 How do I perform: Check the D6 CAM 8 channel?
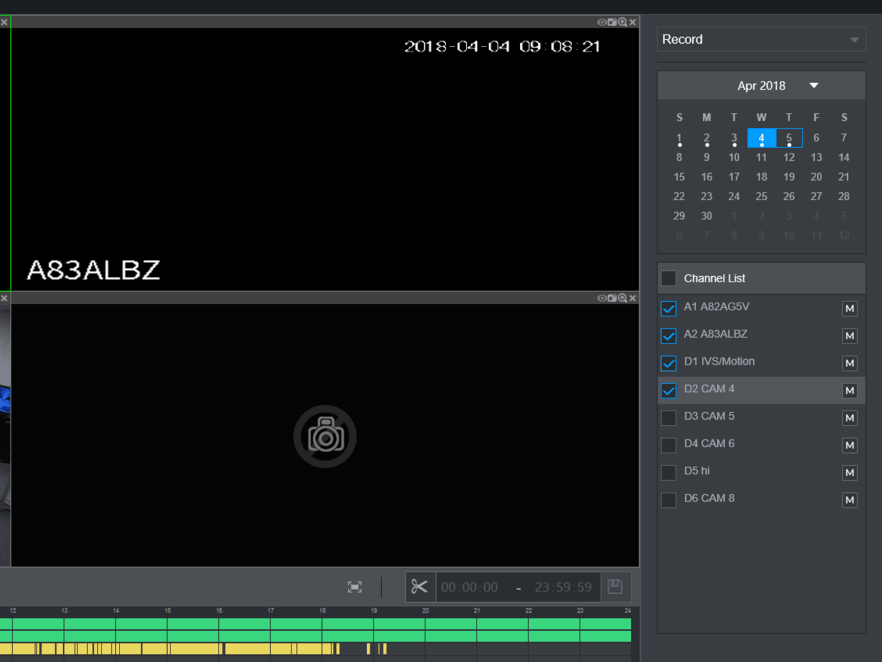coord(669,500)
